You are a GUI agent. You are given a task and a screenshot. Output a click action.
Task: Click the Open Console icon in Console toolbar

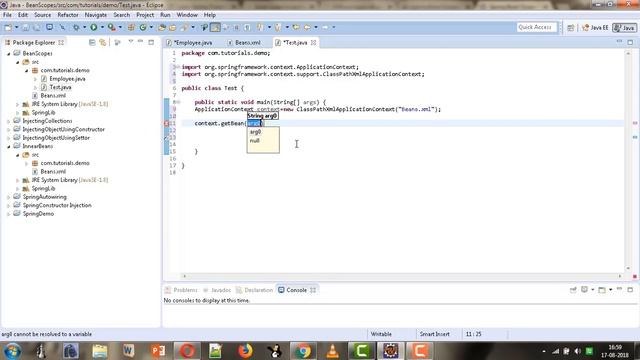[x=602, y=290]
